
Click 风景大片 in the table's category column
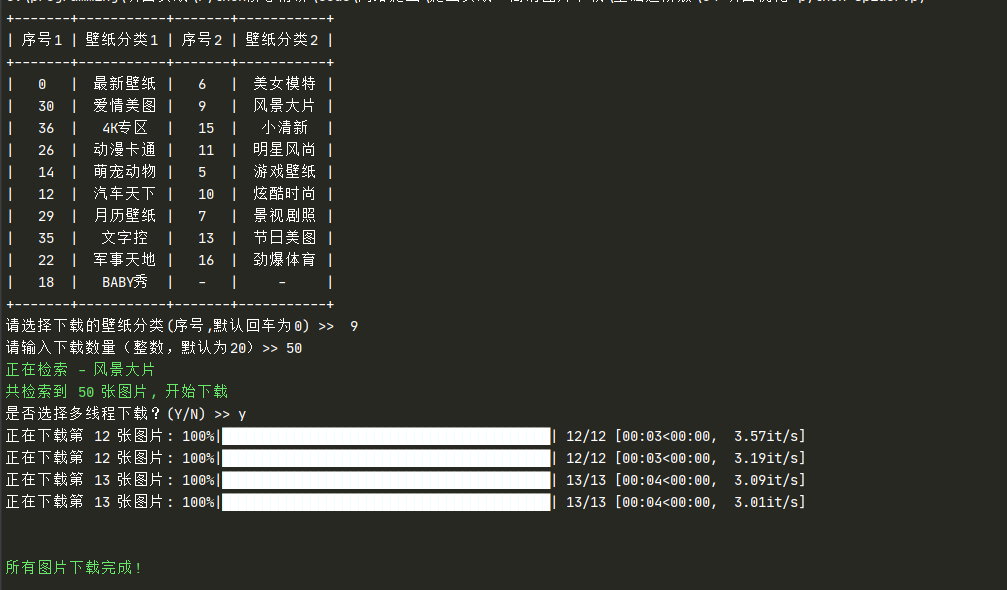[x=285, y=105]
